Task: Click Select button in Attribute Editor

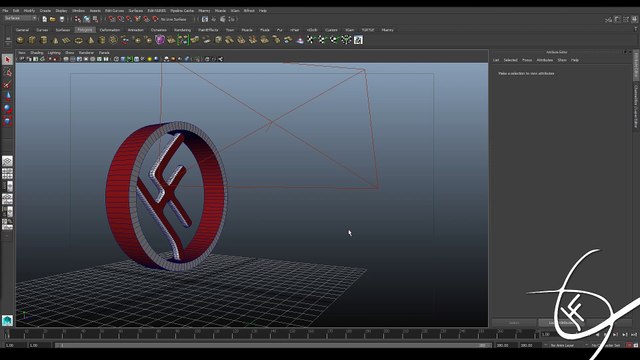Action: click(514, 323)
